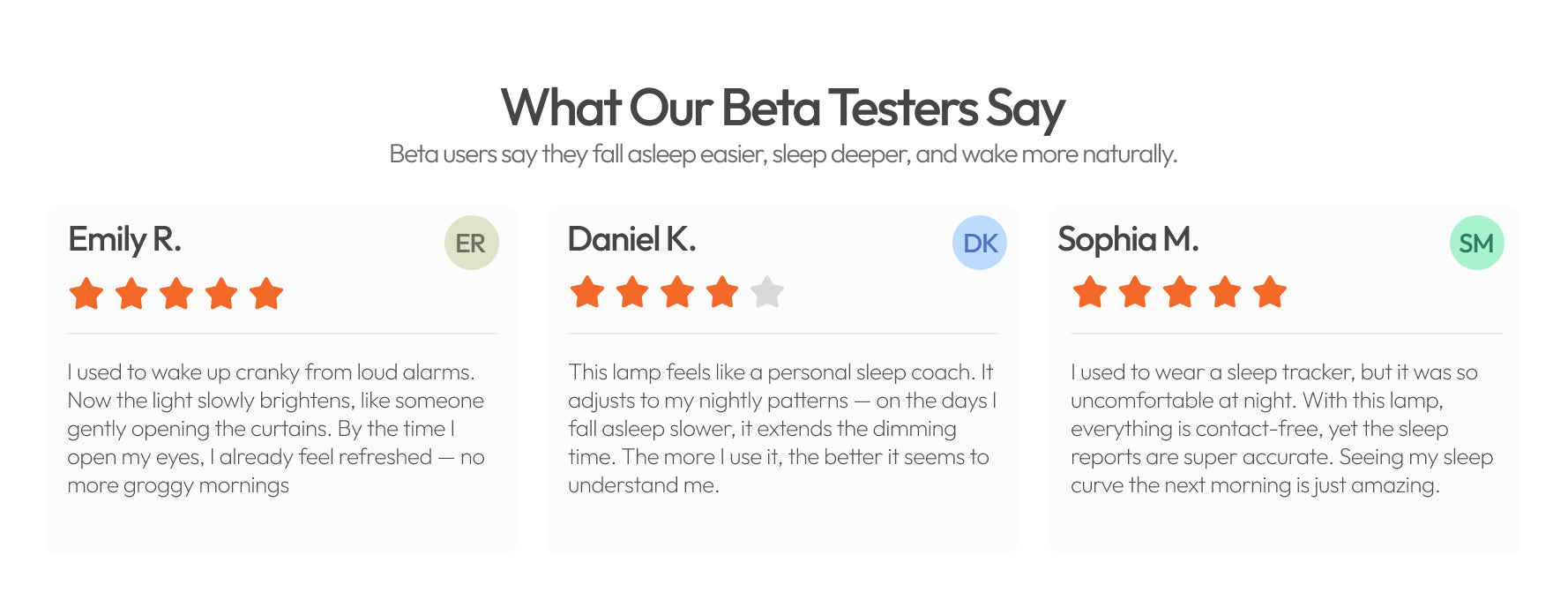
Task: Click the third star in Sophia M.'s rating
Action: [1180, 292]
